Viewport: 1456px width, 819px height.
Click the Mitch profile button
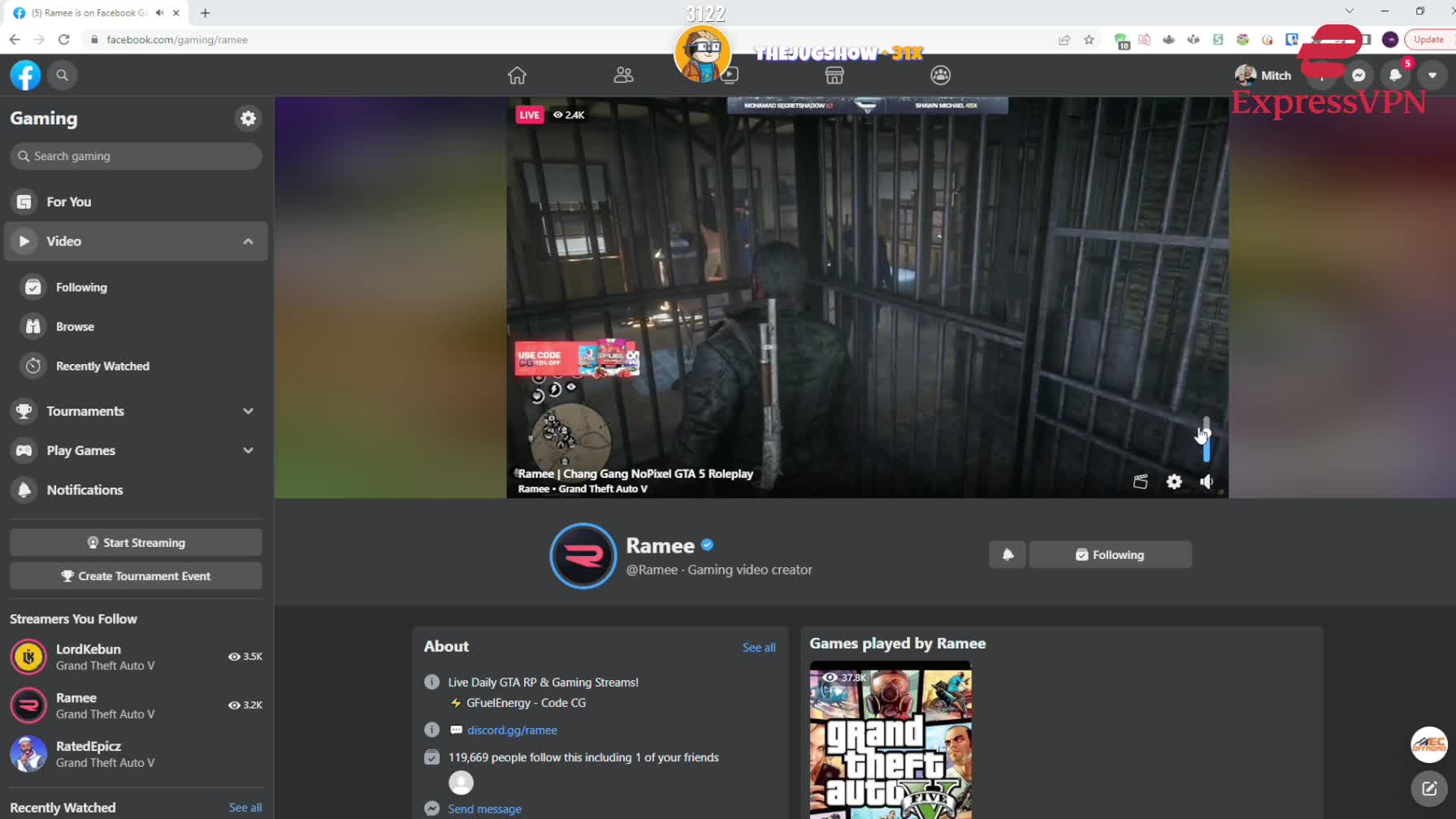click(x=1263, y=76)
